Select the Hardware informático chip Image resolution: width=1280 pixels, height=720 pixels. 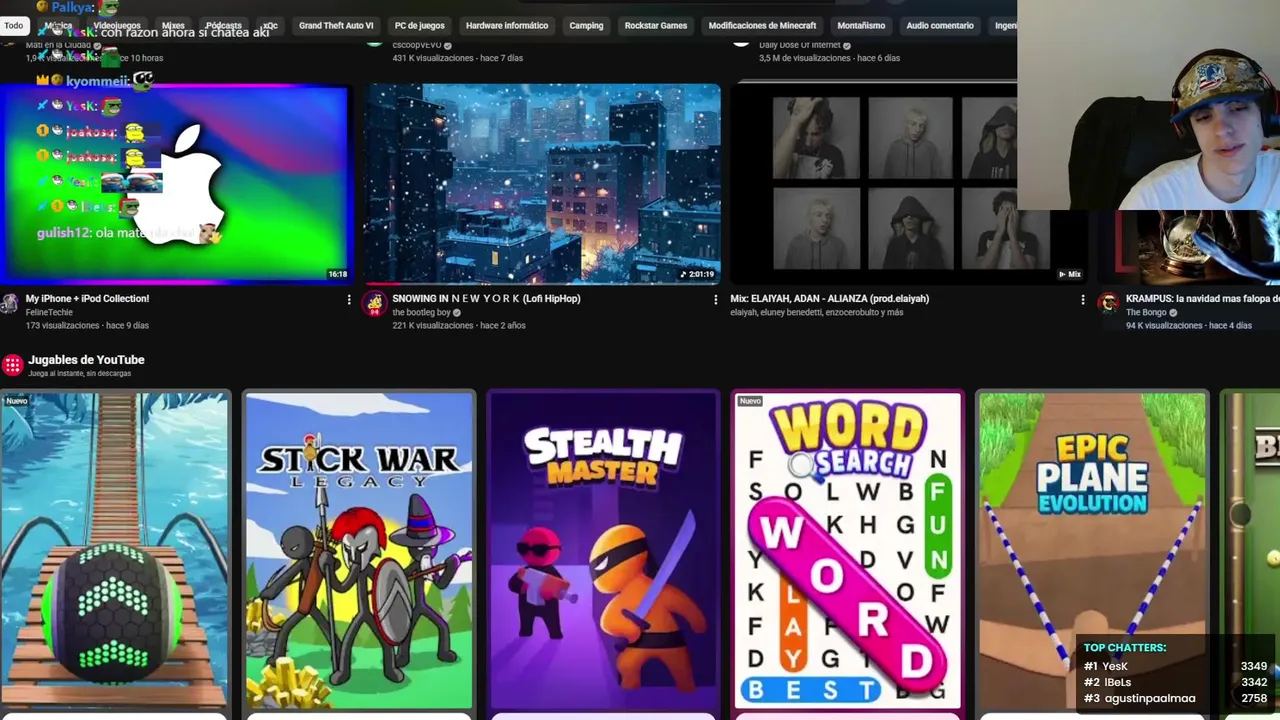pos(507,26)
